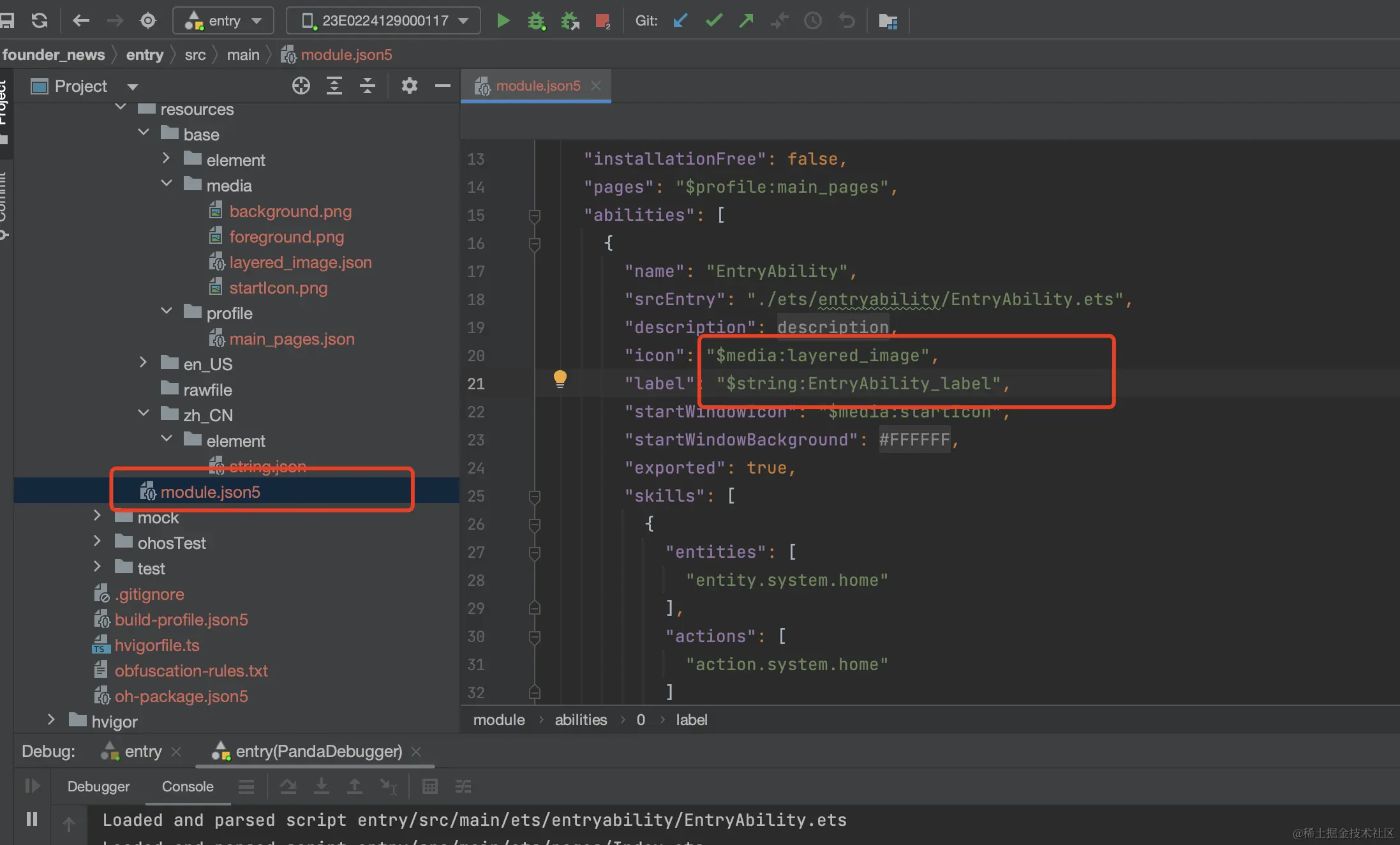Viewport: 1400px width, 845px height.
Task: Open the entry run configuration dropdown
Action: [223, 21]
